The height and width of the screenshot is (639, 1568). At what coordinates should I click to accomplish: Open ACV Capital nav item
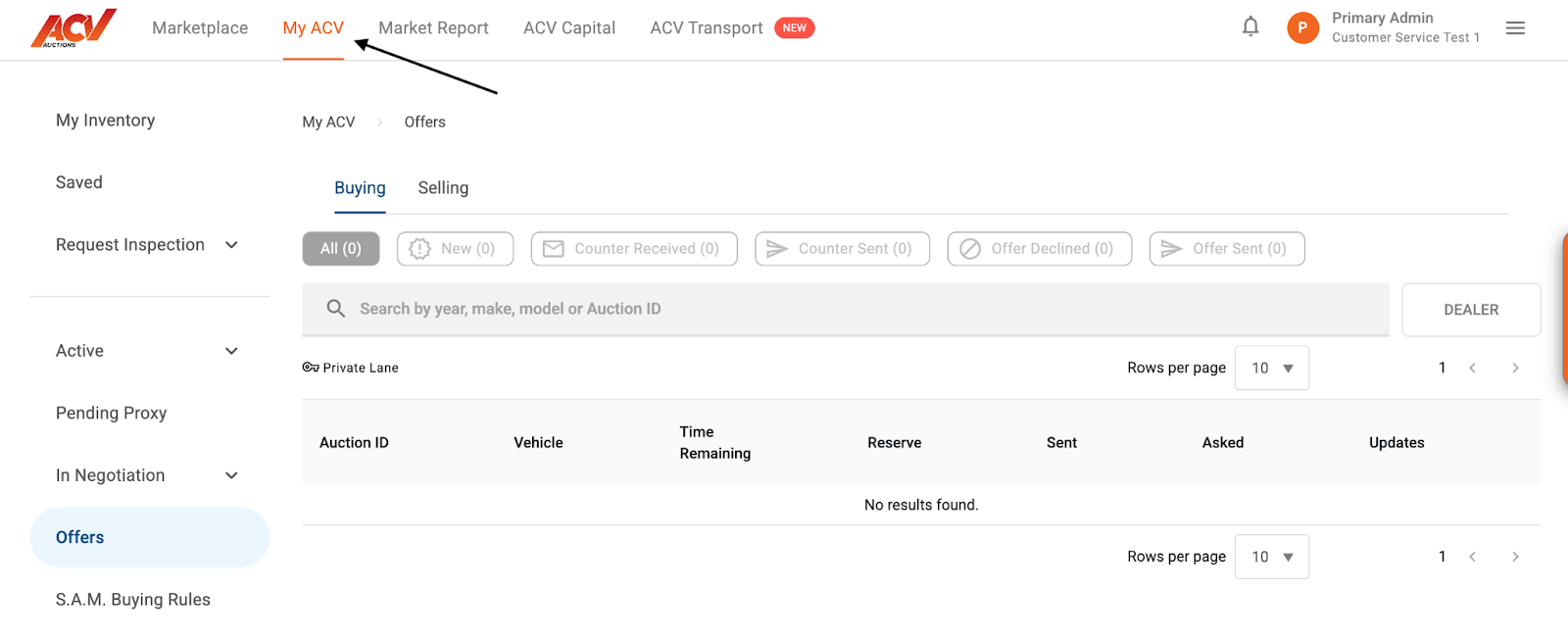(569, 28)
